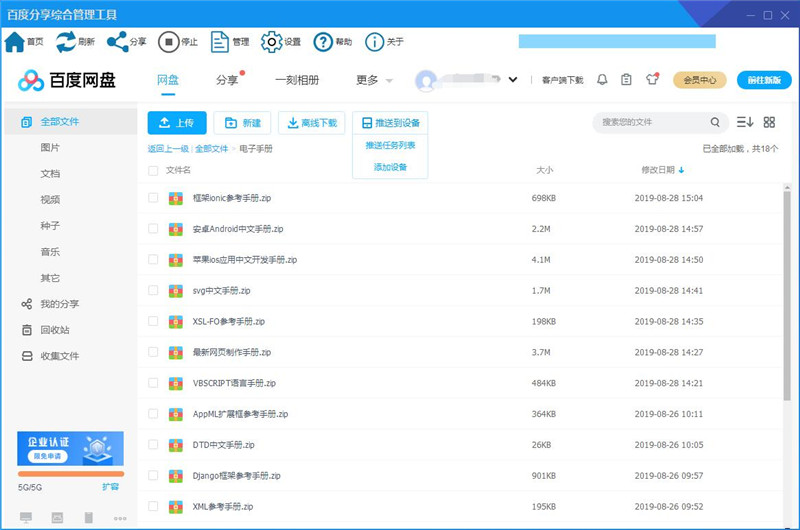
Task: Open the 推送到设备 dropdown
Action: 390,123
